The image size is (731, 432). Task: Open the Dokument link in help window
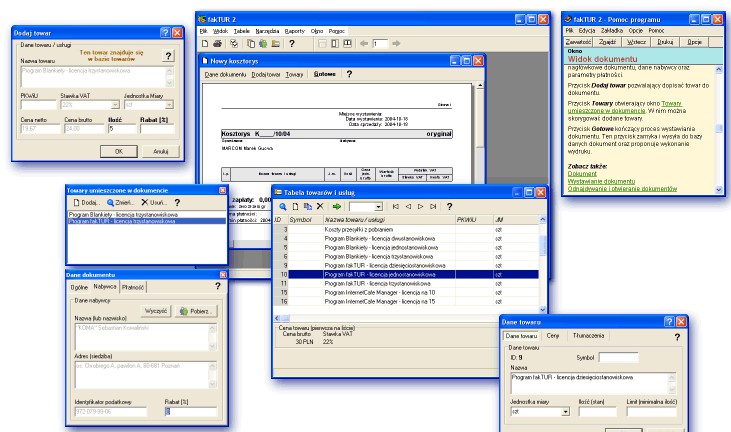[582, 174]
